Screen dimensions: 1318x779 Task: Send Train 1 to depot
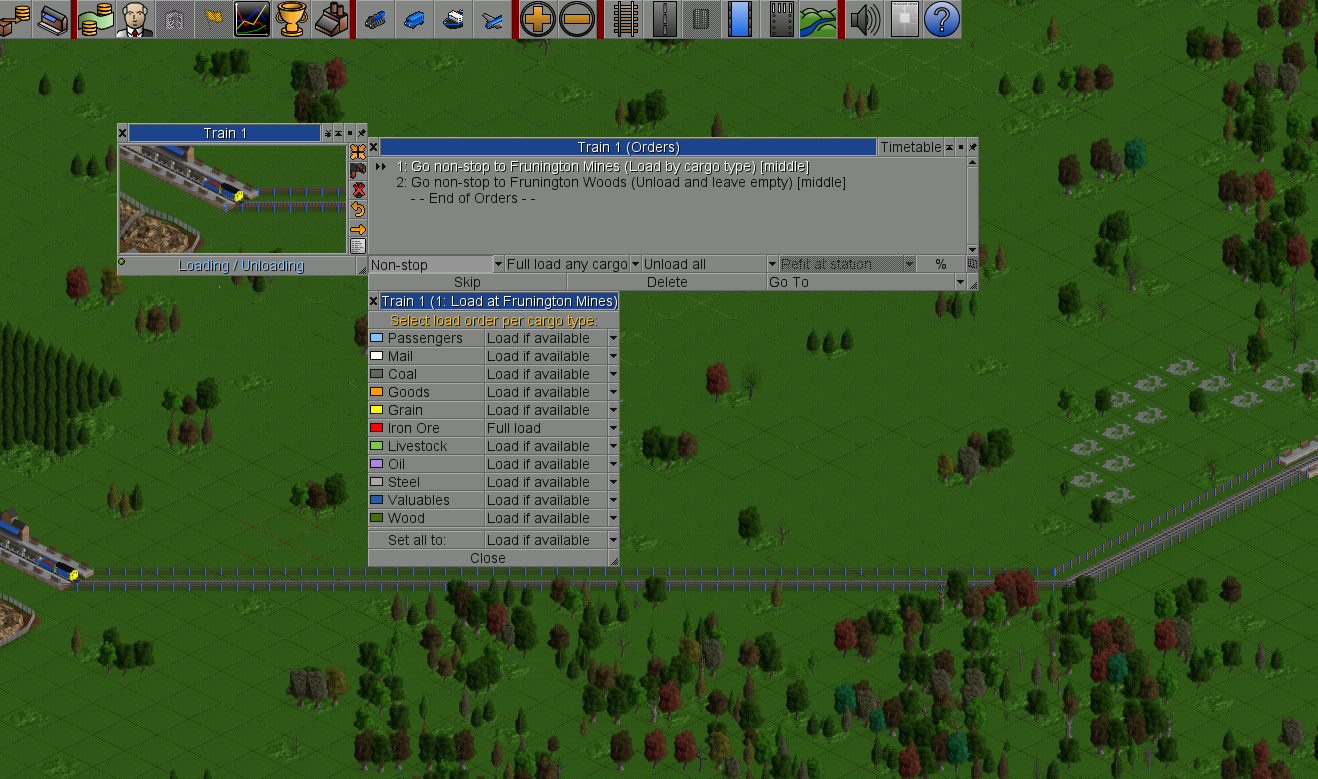click(x=358, y=171)
